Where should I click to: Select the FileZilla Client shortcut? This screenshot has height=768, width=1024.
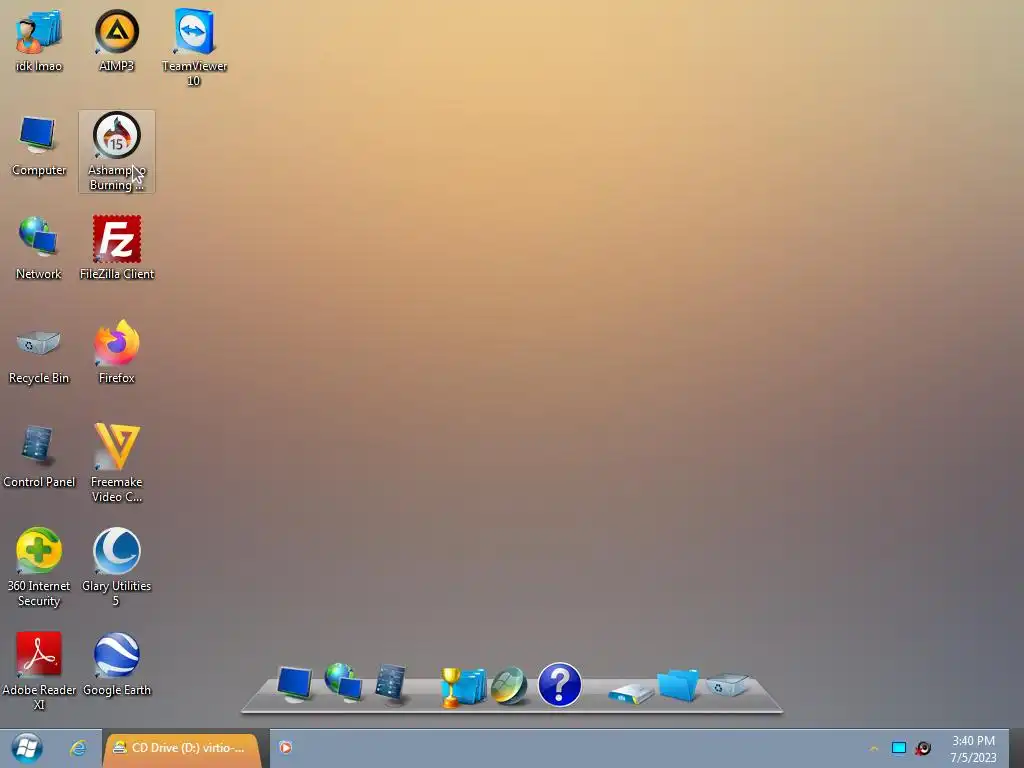(x=117, y=249)
